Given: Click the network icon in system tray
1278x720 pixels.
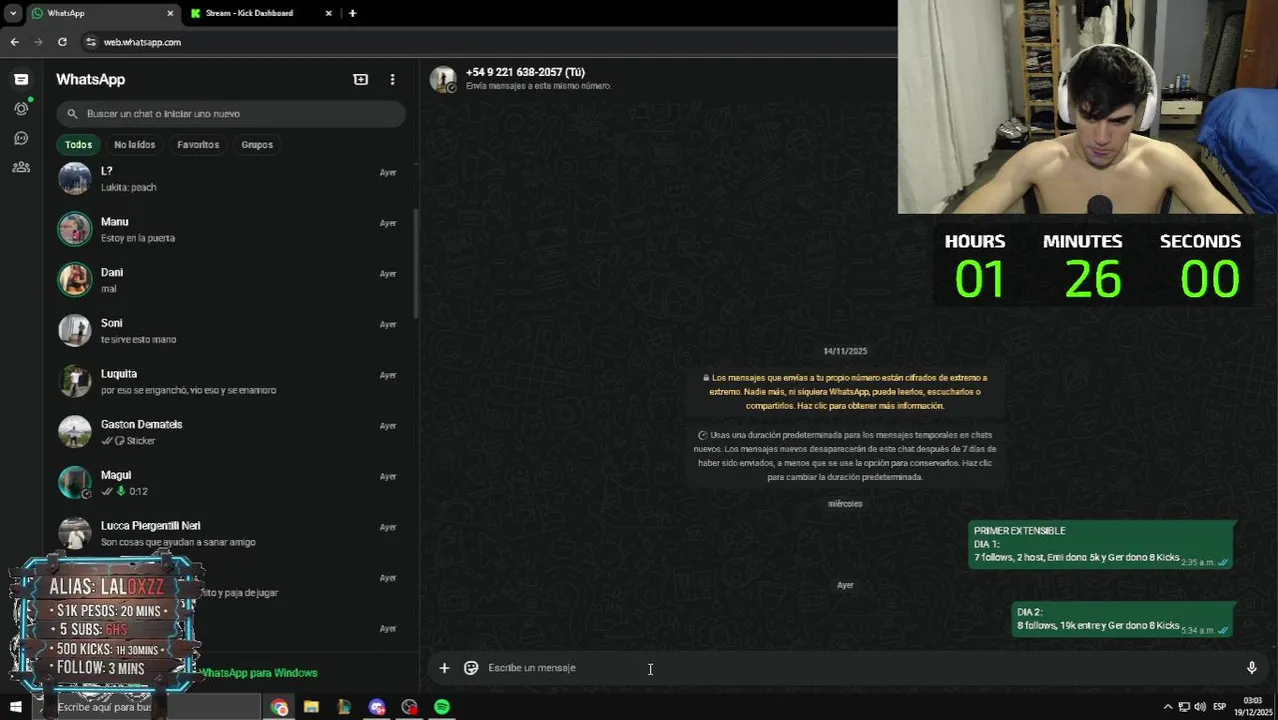Looking at the screenshot, I should (1184, 707).
